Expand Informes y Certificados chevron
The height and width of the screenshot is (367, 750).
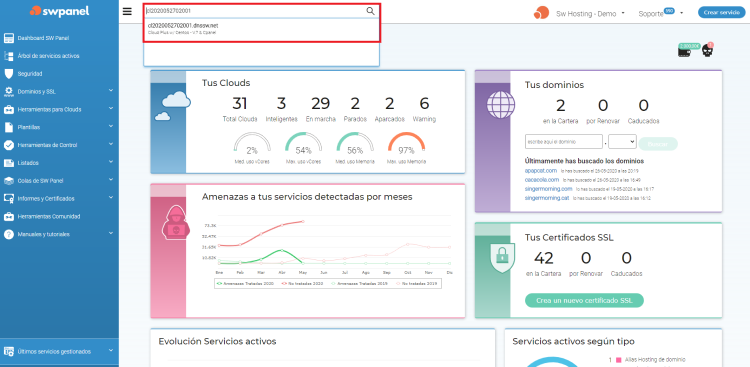click(x=110, y=198)
